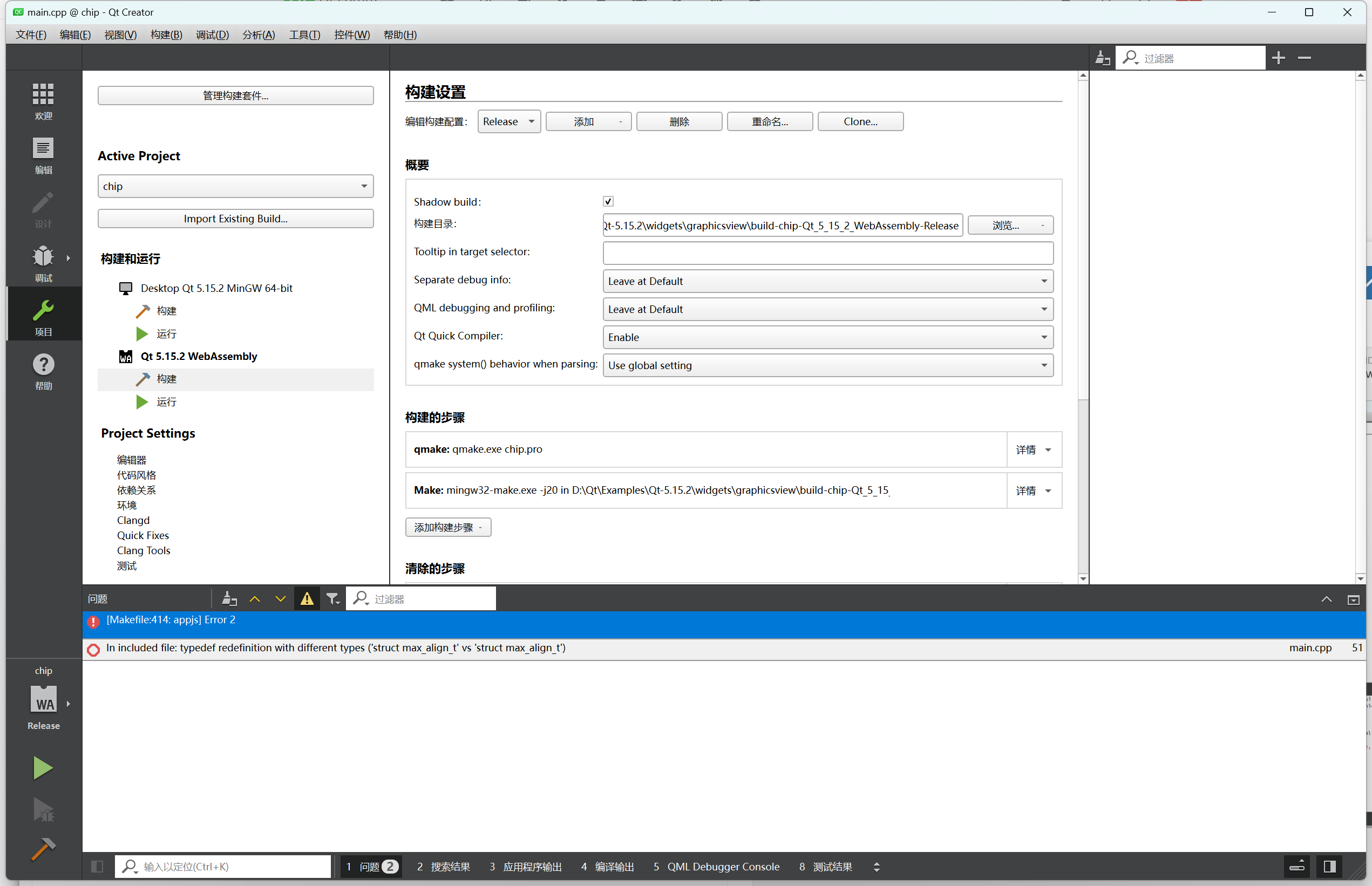Clear the issues list with broom icon

[x=229, y=599]
